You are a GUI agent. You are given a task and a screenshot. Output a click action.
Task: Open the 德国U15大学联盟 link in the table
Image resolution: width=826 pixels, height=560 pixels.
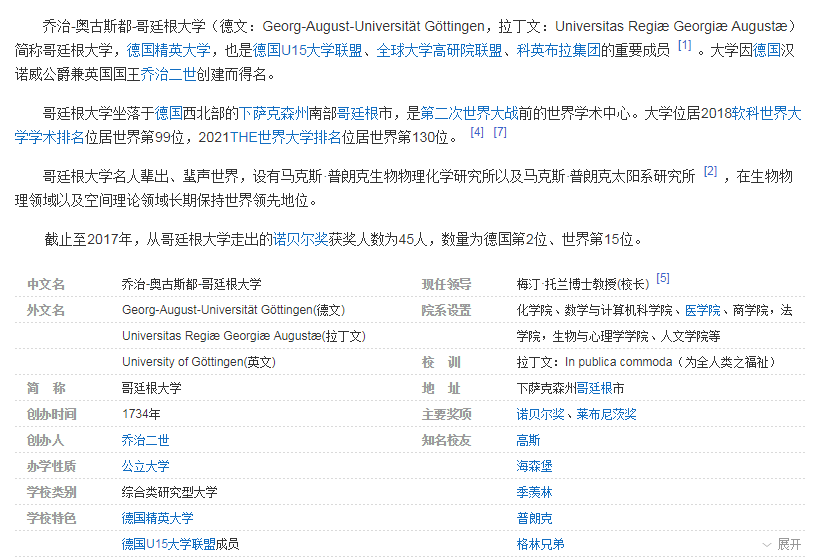169,544
